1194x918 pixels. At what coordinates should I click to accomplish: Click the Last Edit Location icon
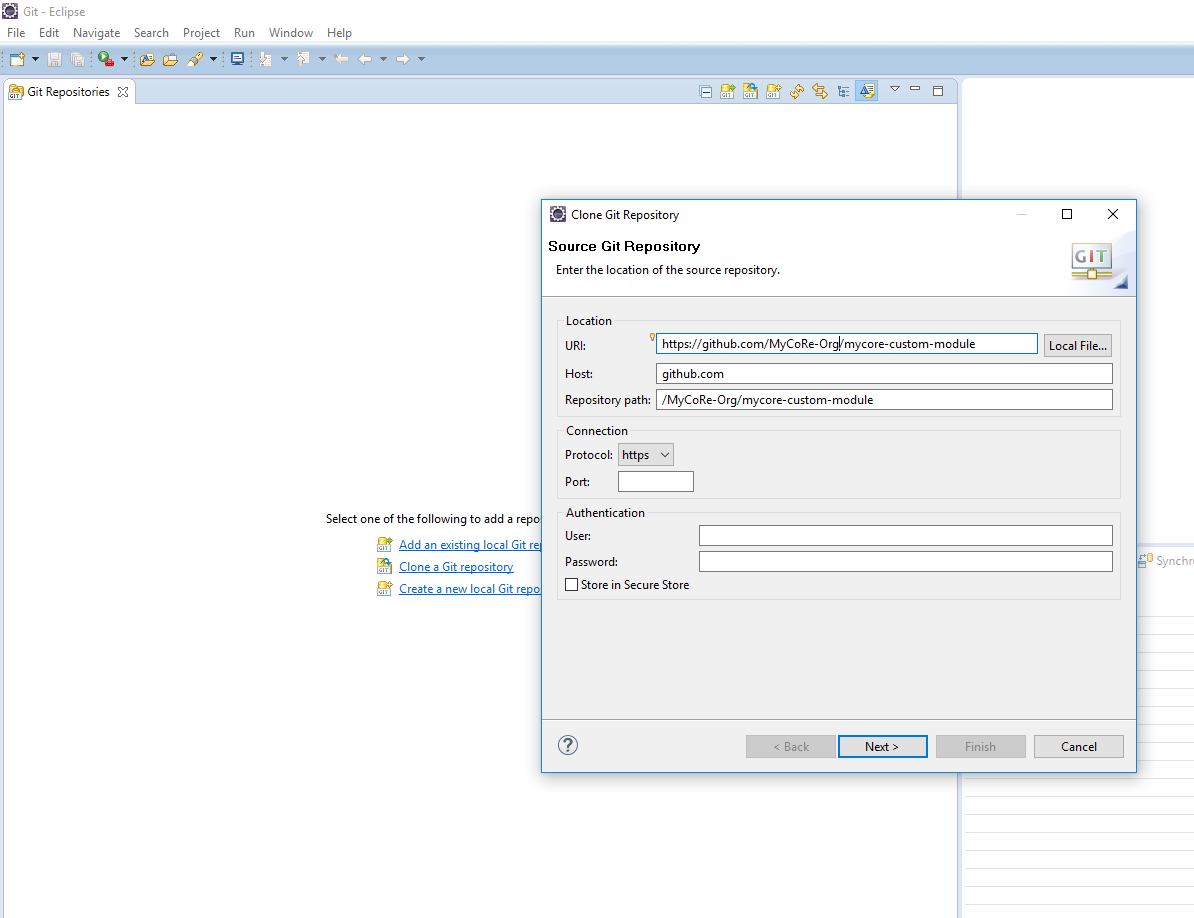pos(341,59)
